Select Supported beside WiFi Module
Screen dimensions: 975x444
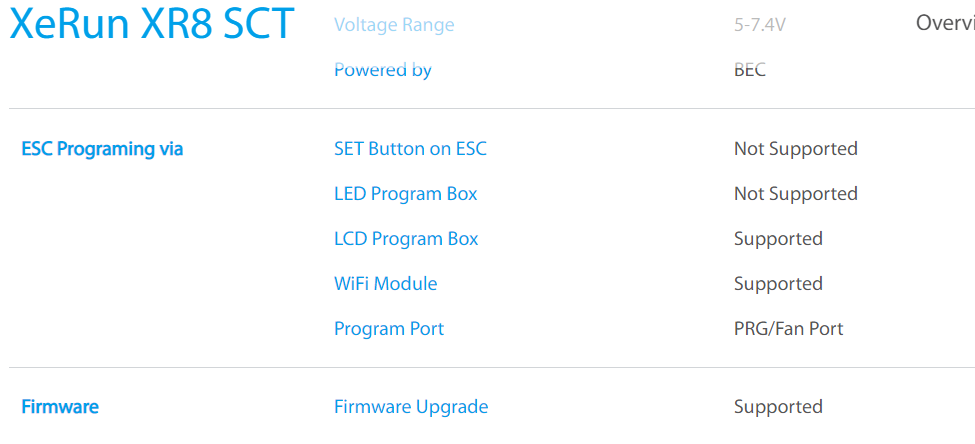[778, 284]
